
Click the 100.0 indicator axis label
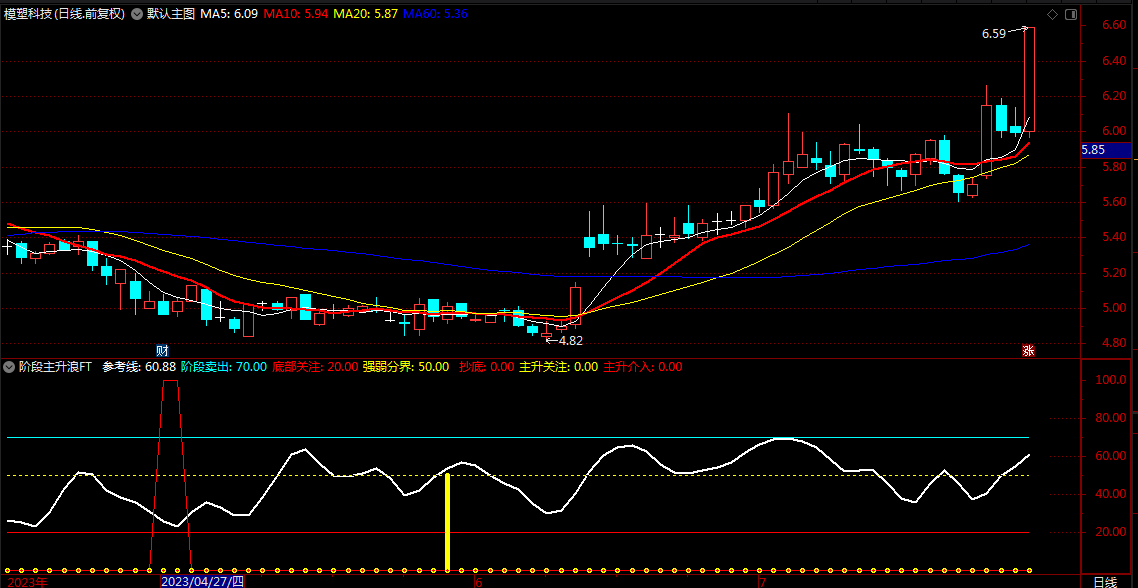click(1111, 380)
